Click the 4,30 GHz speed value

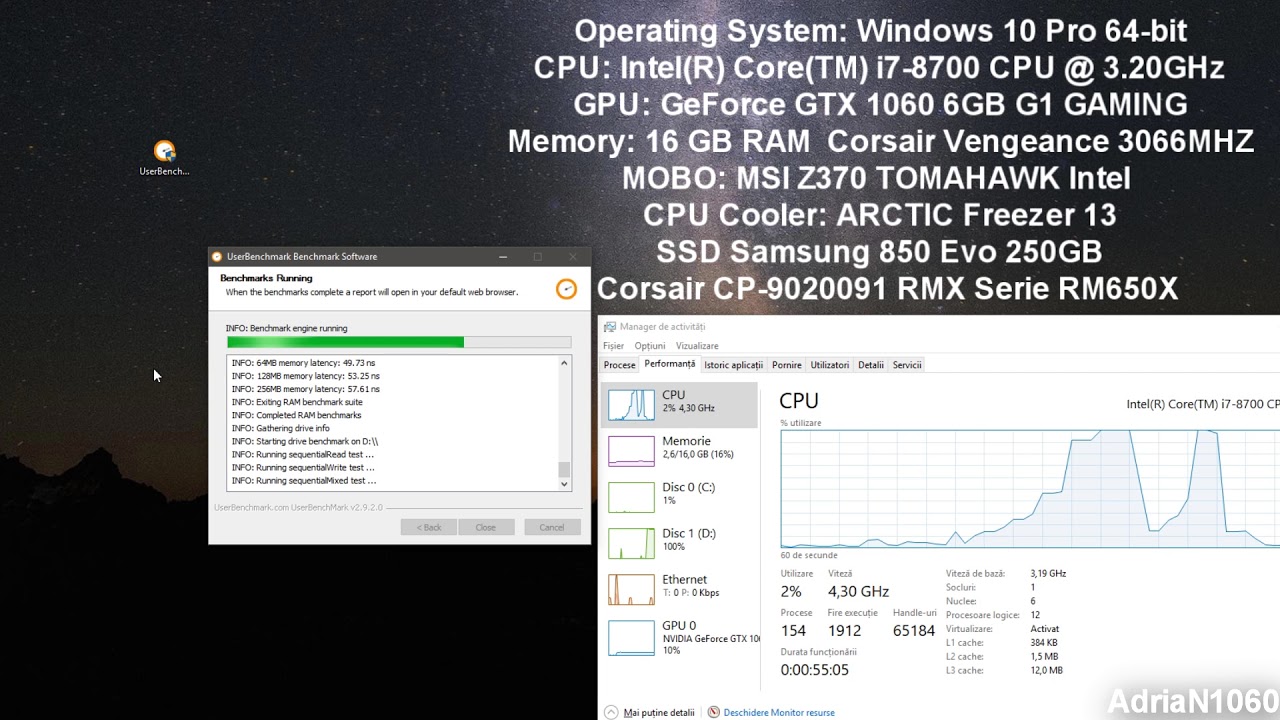pyautogui.click(x=858, y=591)
